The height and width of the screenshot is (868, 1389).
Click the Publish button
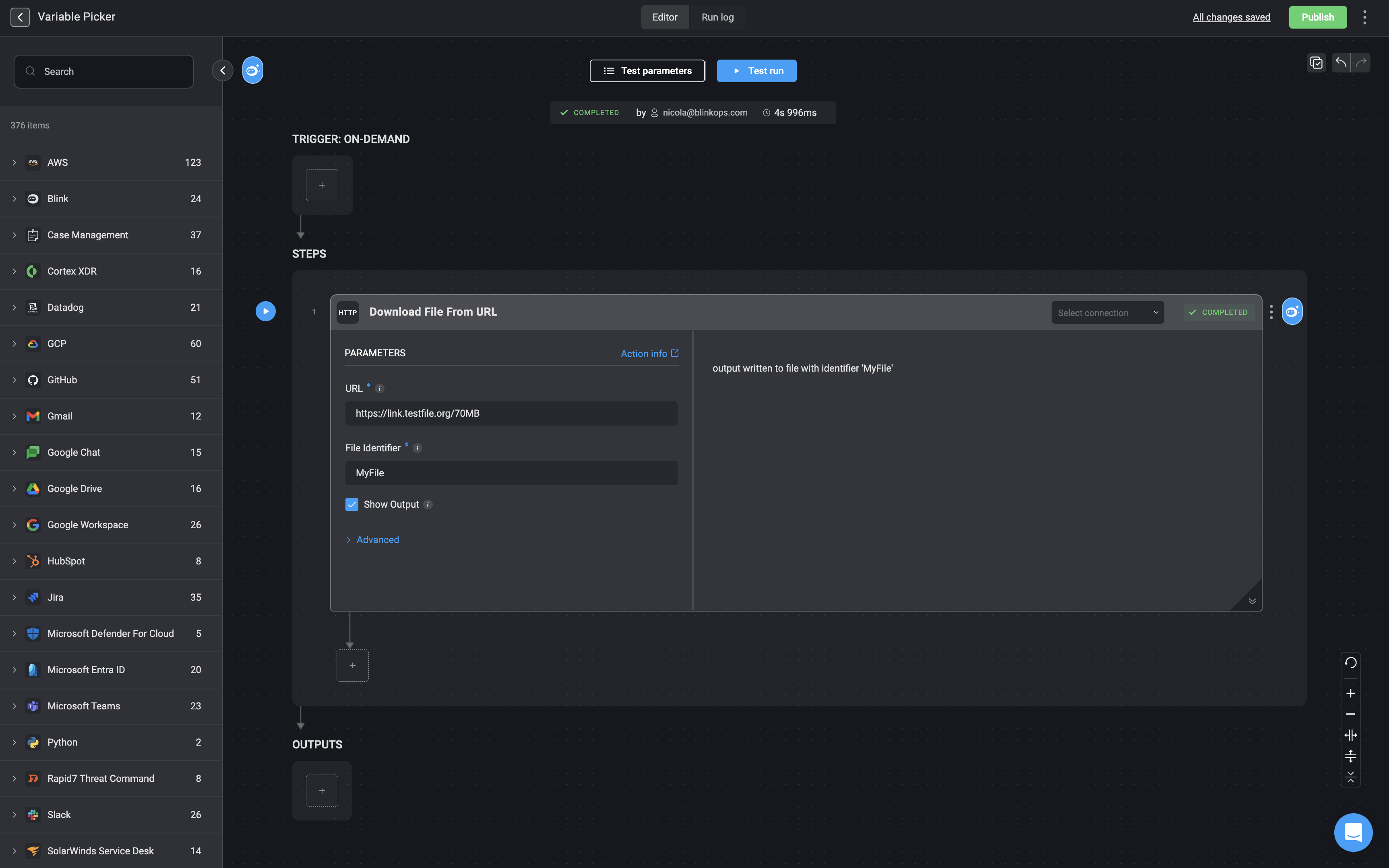pyautogui.click(x=1317, y=17)
